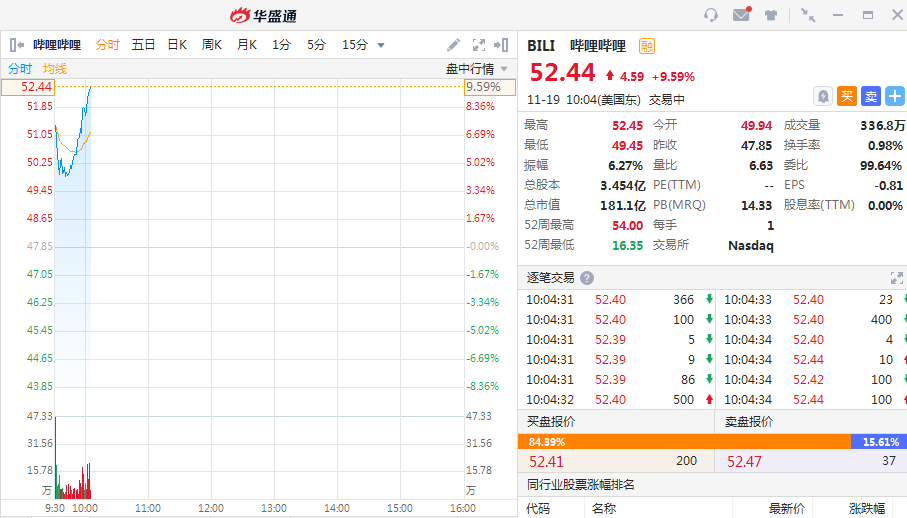Open customer service headset icon
The image size is (907, 518).
click(x=711, y=15)
